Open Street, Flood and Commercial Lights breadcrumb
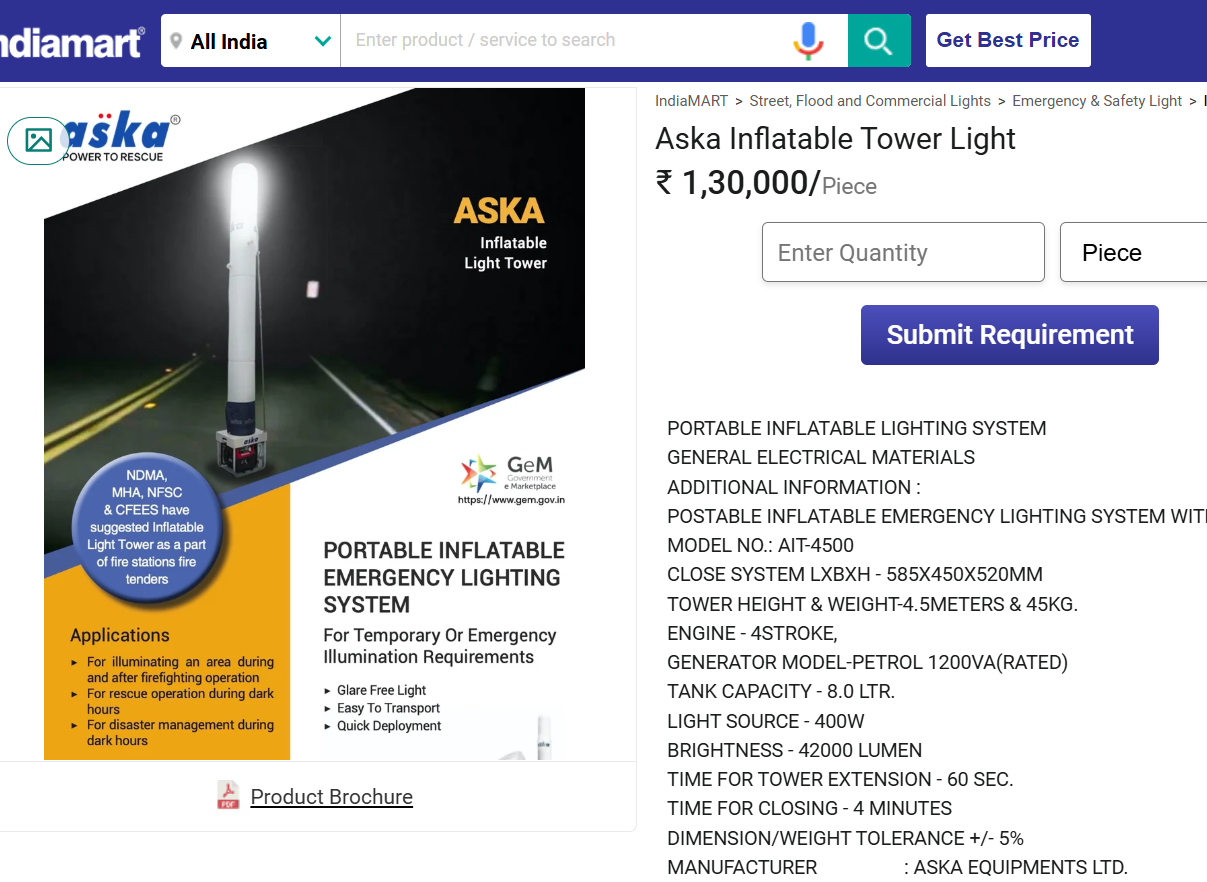Viewport: 1207px width, 882px height. [x=870, y=101]
